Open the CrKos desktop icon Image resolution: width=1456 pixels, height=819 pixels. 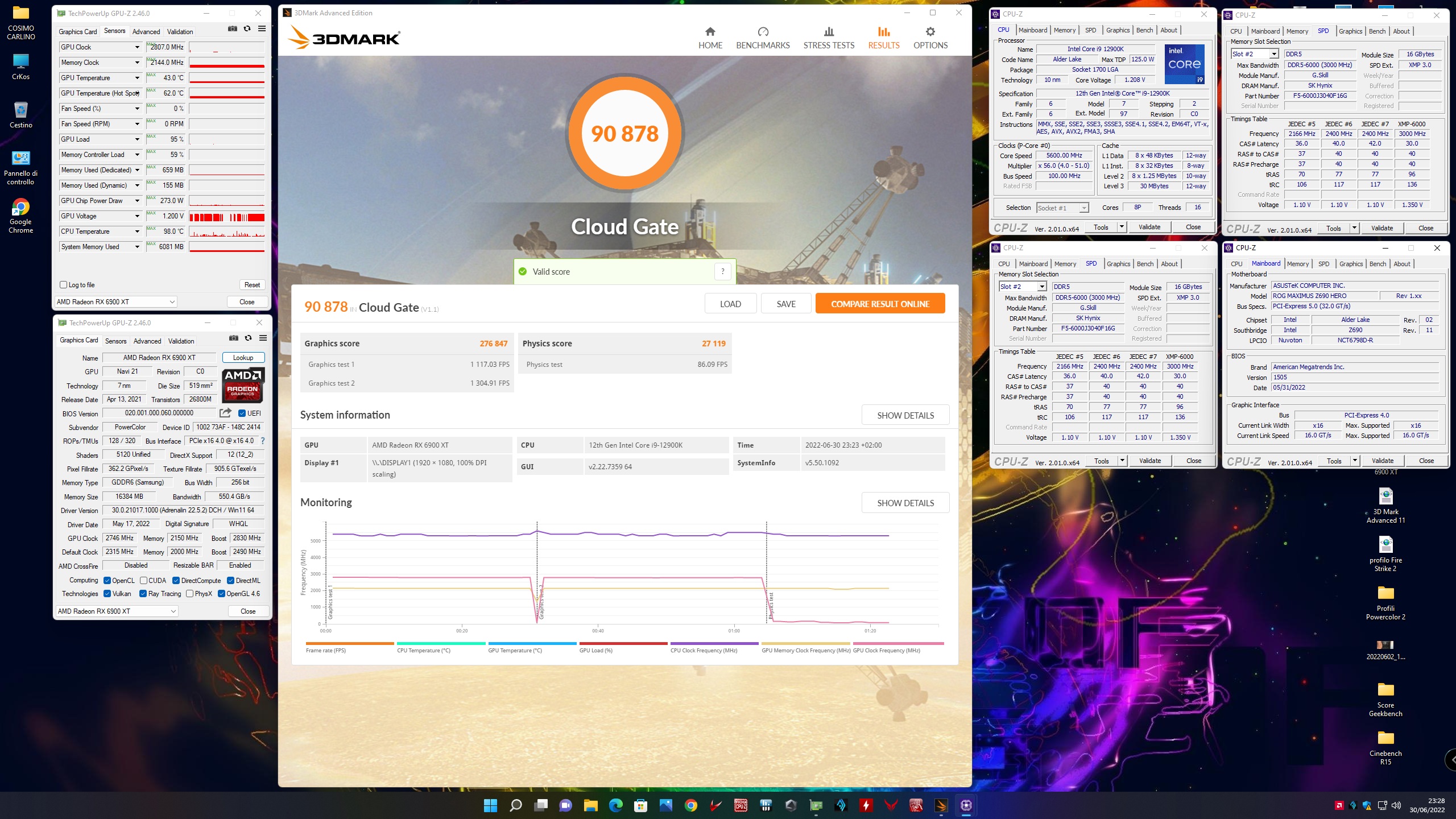(21, 67)
